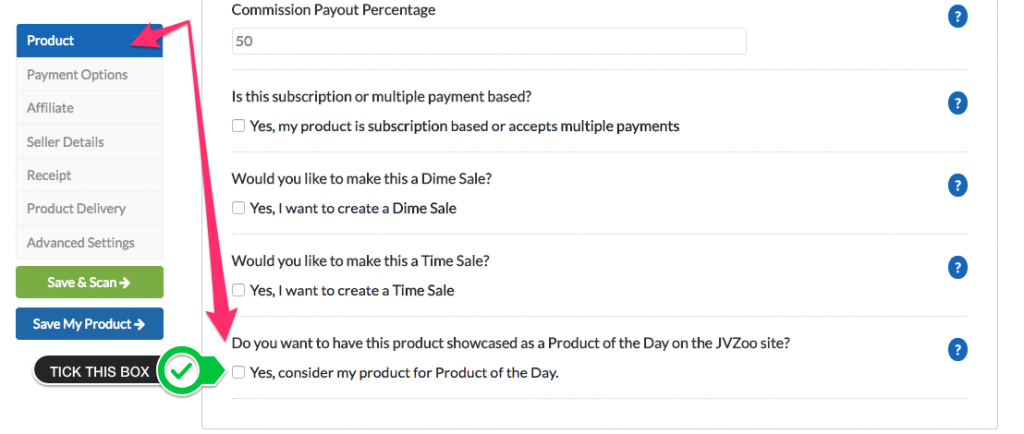Check the Time Sale checkbox
The height and width of the screenshot is (434, 1024).
pos(238,290)
